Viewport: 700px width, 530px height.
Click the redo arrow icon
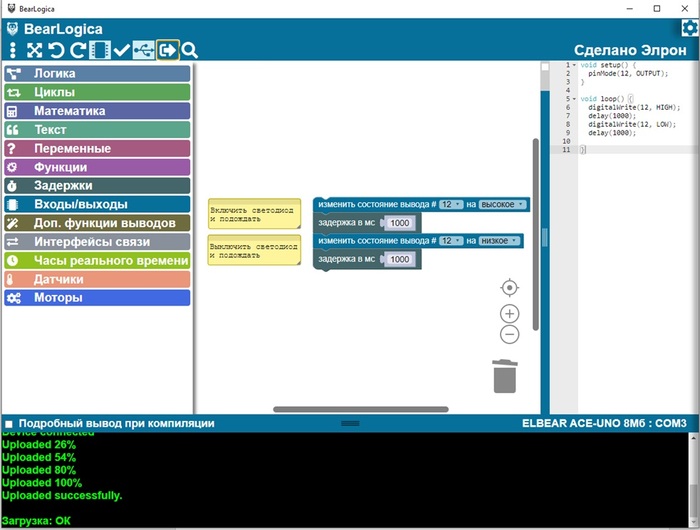(x=77, y=50)
